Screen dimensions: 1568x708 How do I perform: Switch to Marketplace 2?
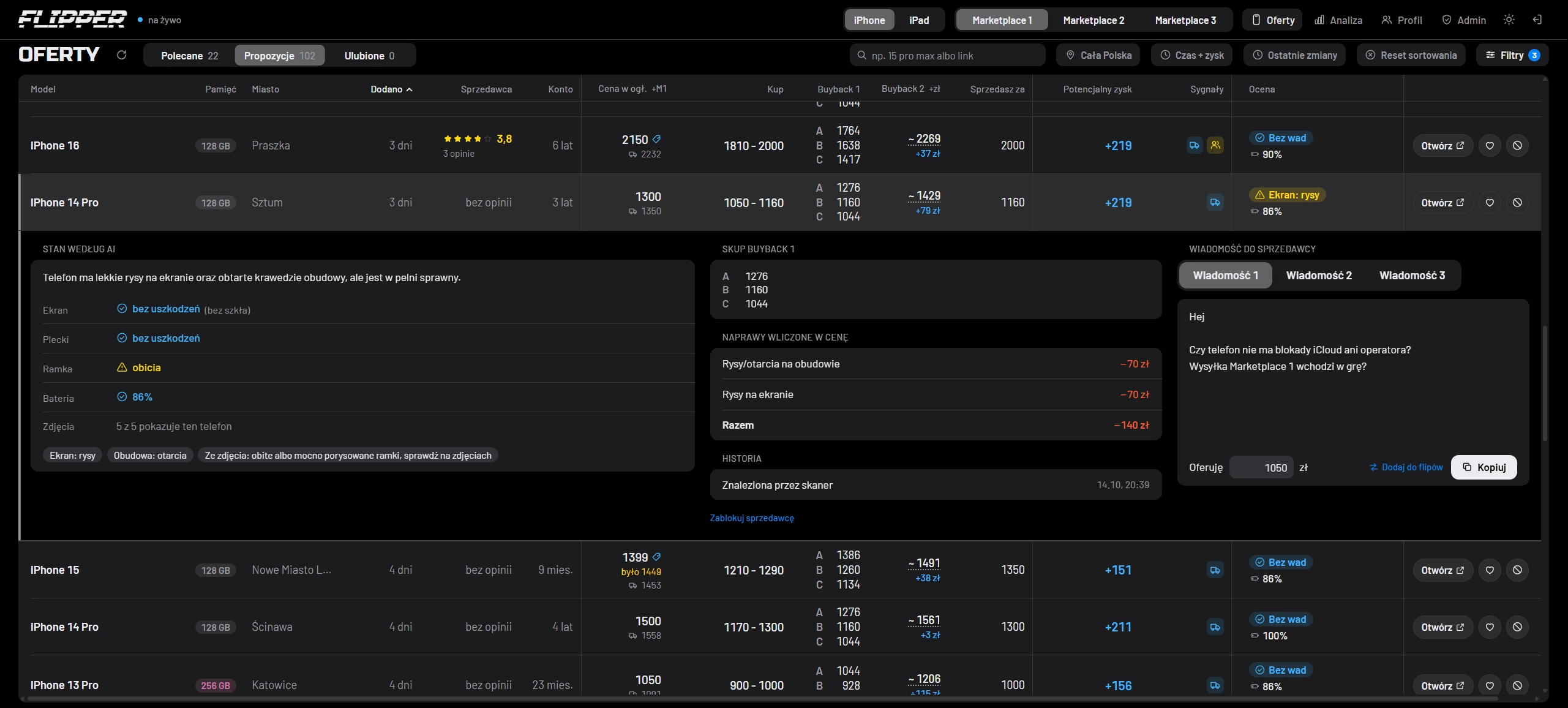pos(1093,20)
